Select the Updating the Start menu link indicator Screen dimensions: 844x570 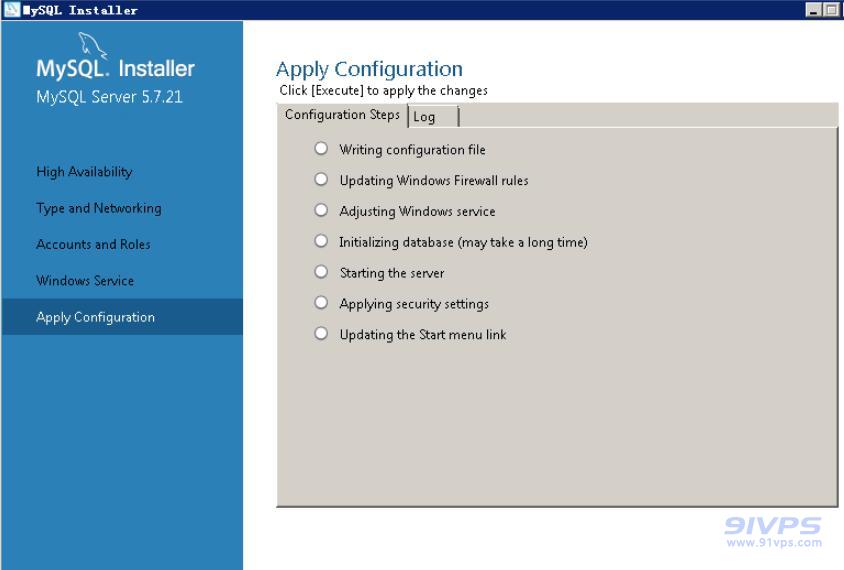tap(321, 333)
